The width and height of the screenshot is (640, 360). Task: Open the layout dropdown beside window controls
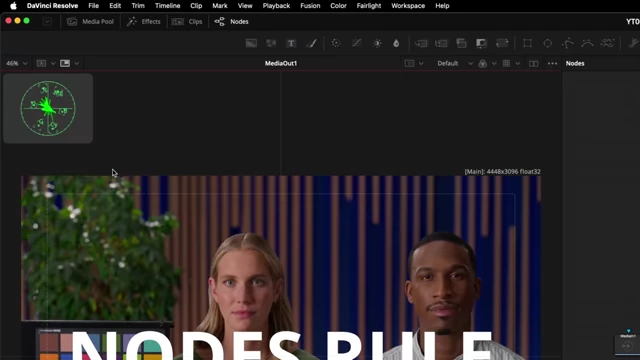47,22
